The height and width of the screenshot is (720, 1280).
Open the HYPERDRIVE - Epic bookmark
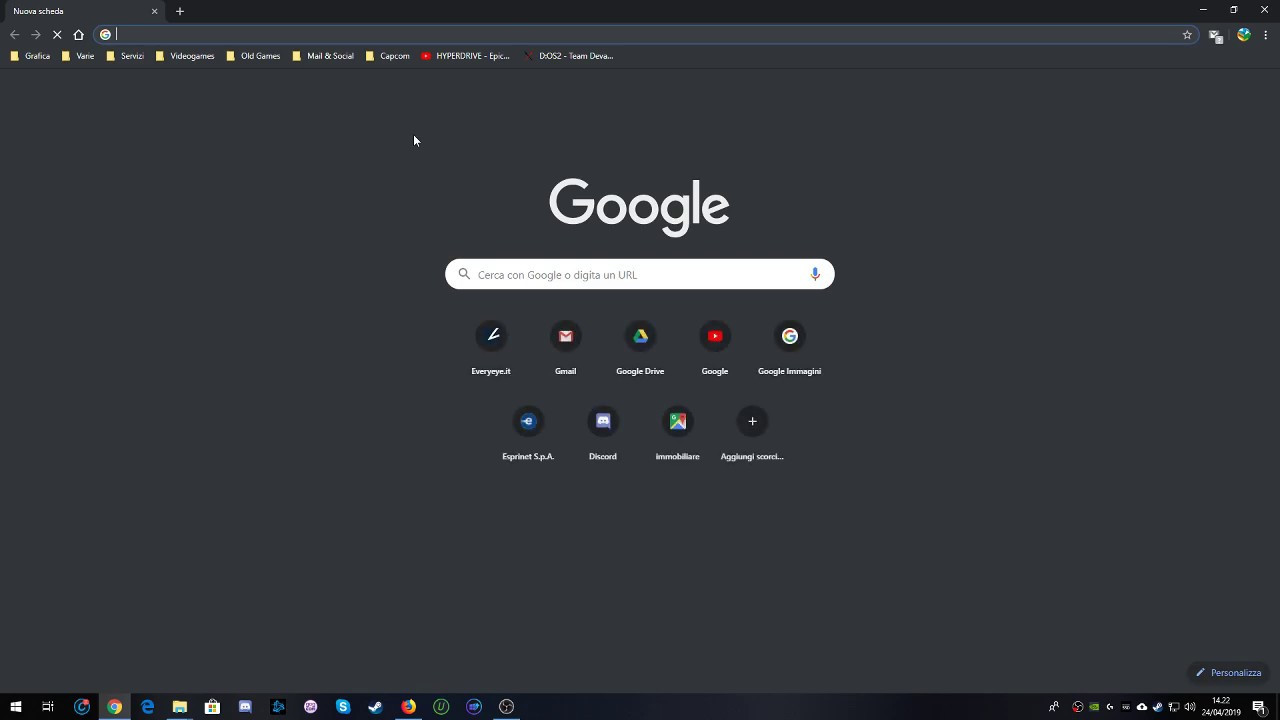point(465,56)
